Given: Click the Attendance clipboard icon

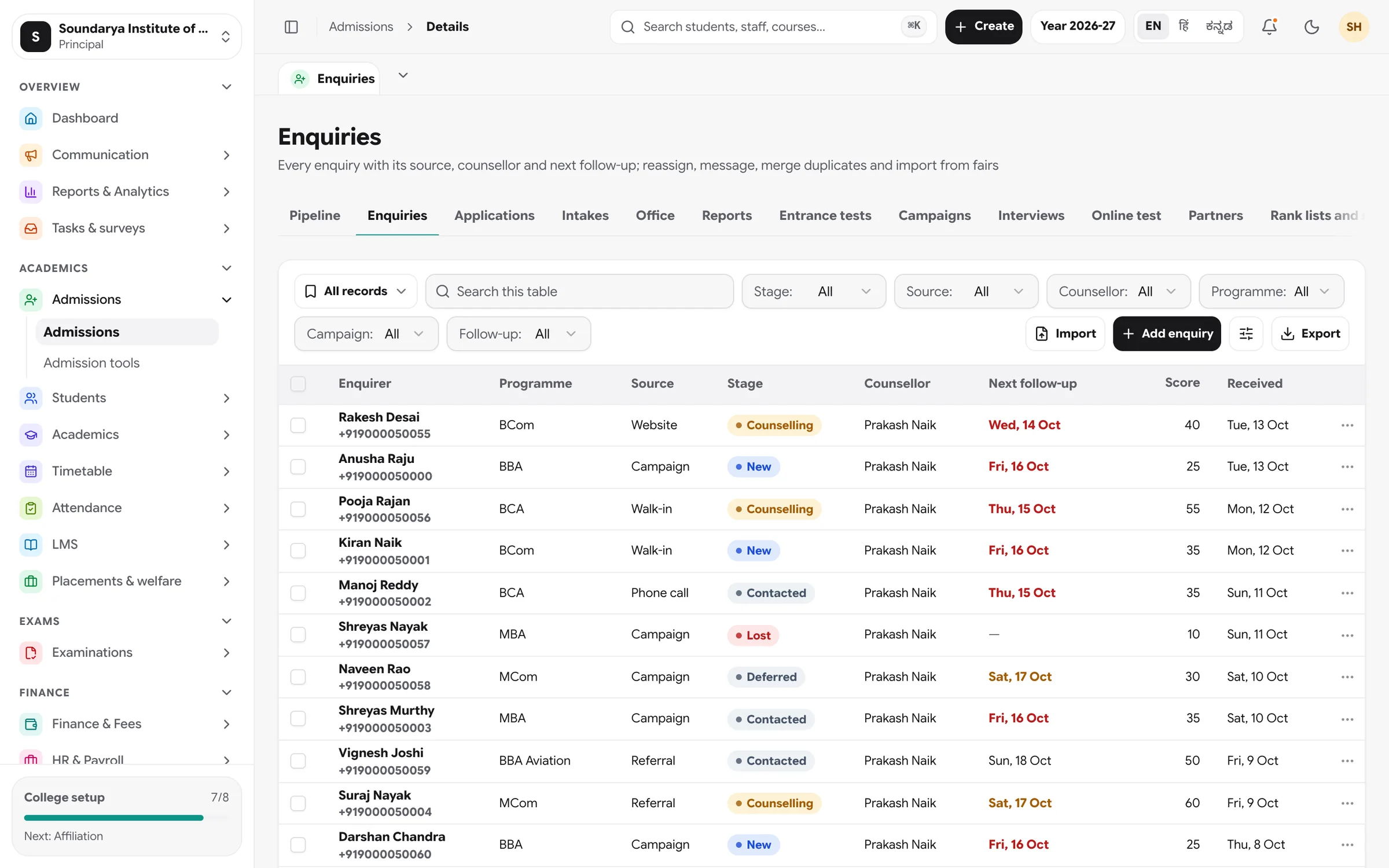Looking at the screenshot, I should tap(31, 507).
